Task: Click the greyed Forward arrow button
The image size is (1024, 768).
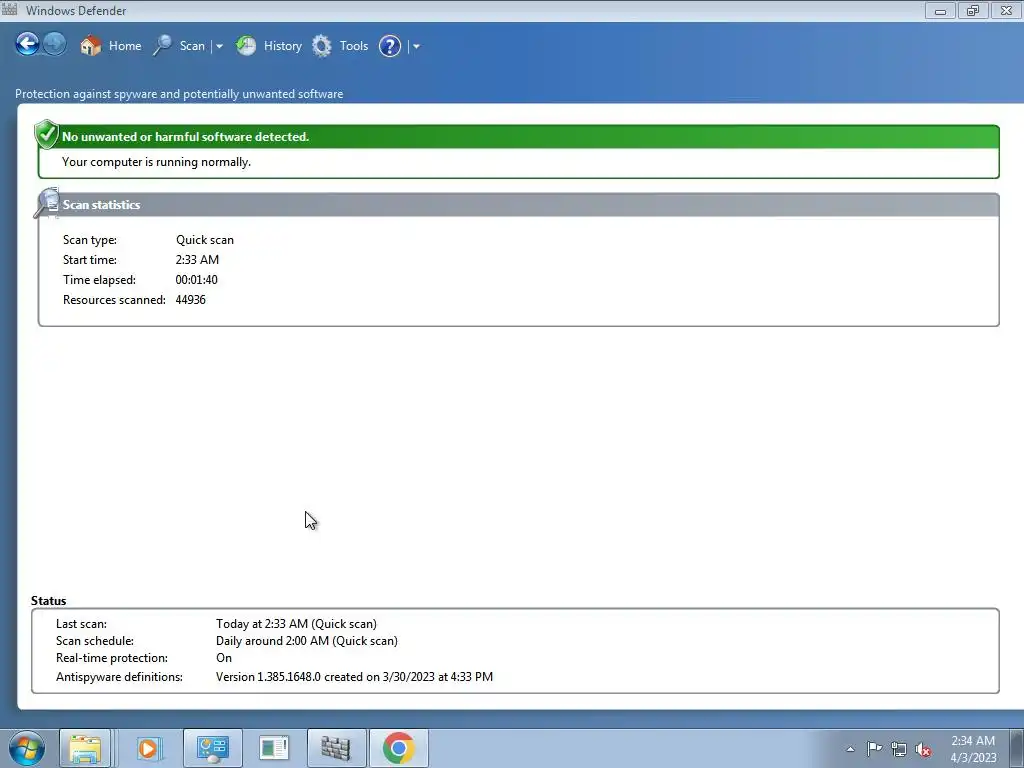Action: tap(55, 44)
